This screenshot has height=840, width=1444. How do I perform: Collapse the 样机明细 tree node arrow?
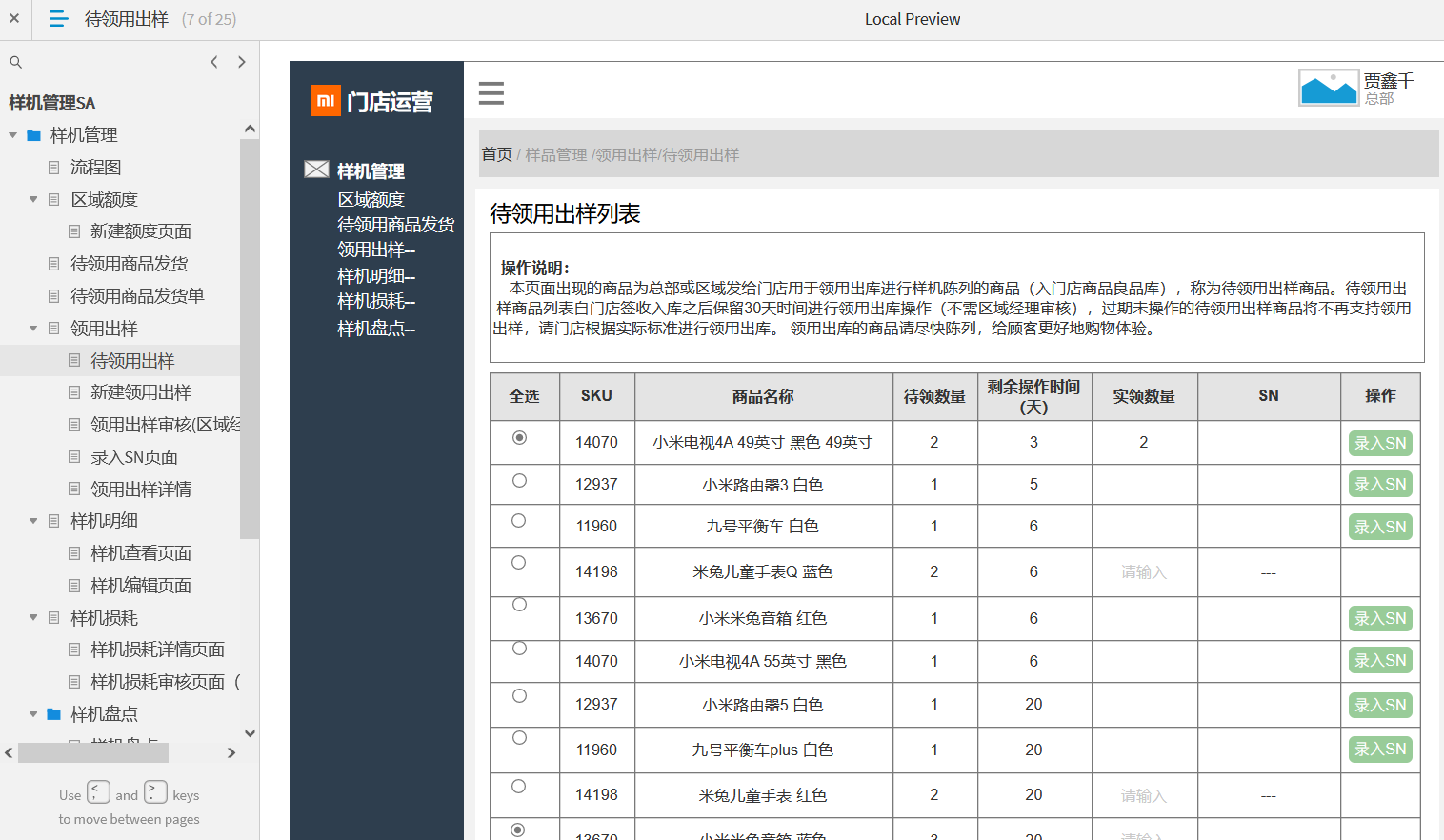pos(33,521)
